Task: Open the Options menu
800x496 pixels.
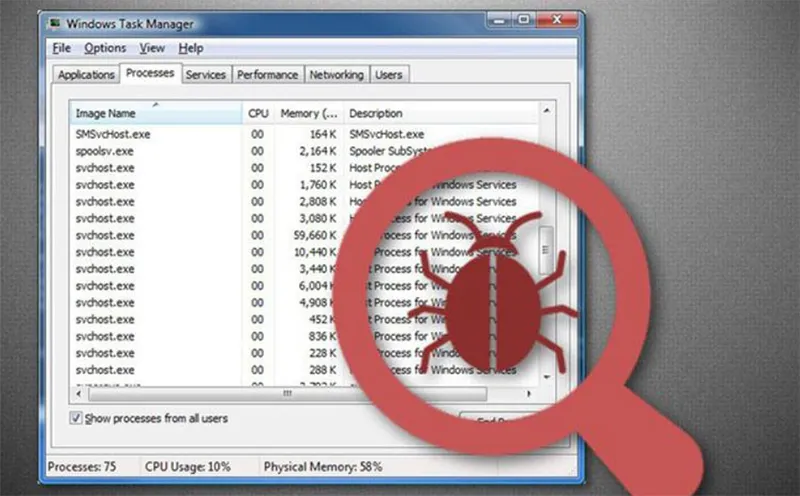Action: point(105,48)
